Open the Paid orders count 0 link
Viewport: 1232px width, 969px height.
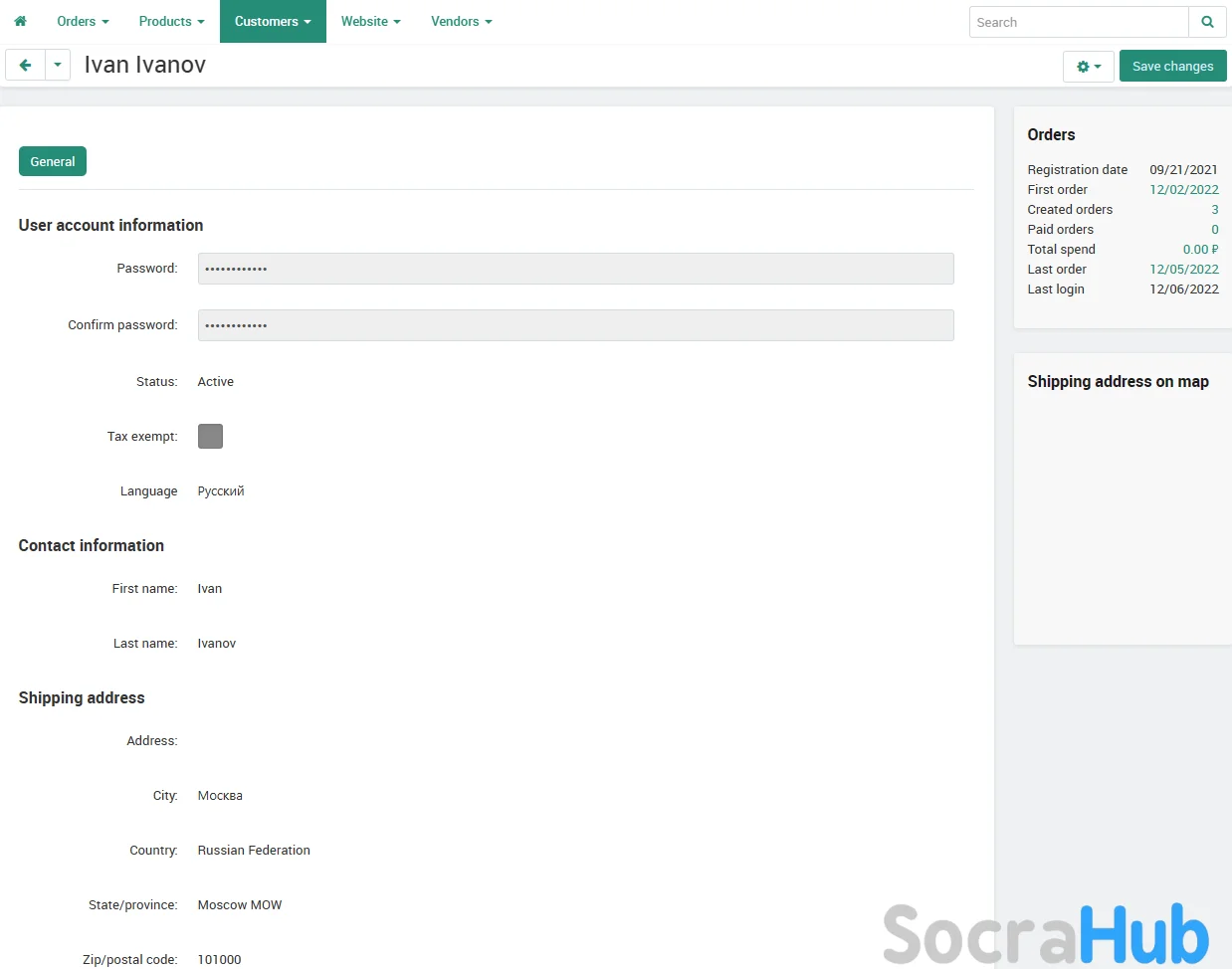1214,229
